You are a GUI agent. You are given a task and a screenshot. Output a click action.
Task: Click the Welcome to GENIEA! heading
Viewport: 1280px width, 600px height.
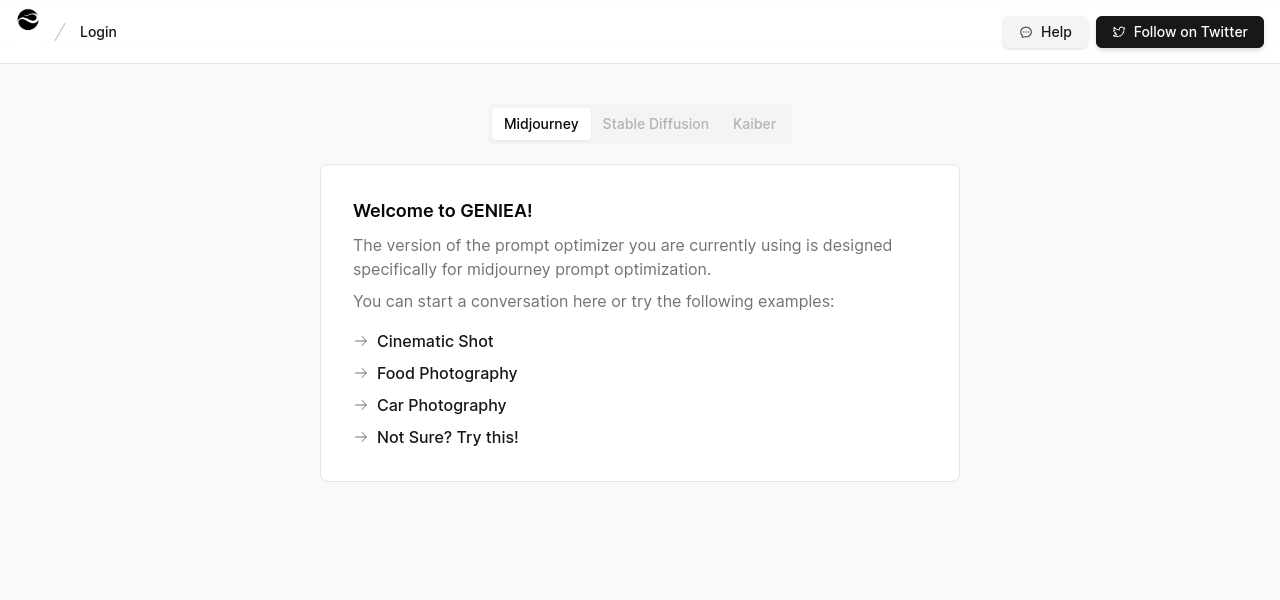point(442,211)
